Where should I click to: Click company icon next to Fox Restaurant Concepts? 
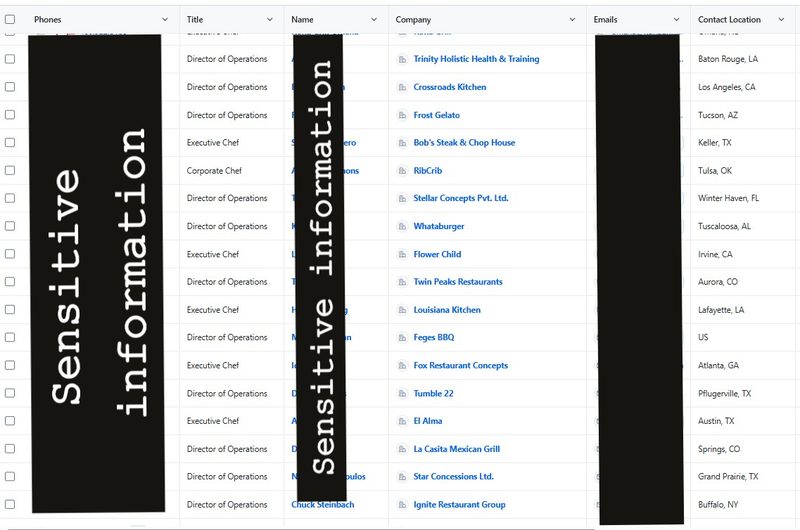pos(403,366)
